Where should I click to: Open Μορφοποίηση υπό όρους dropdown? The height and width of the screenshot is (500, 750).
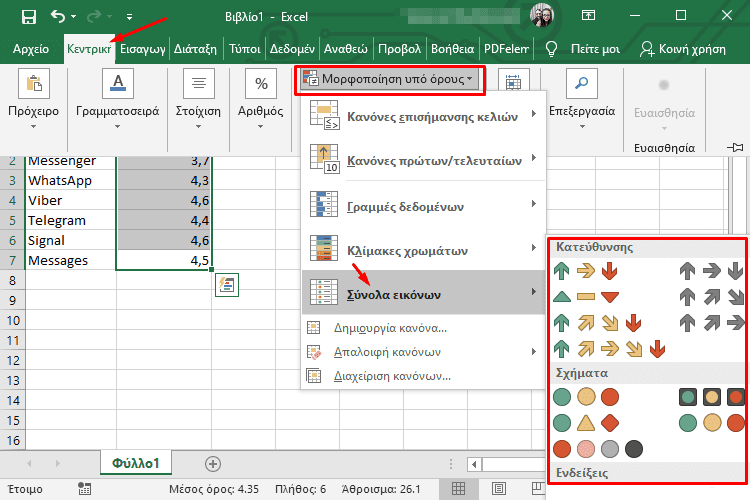click(x=389, y=79)
